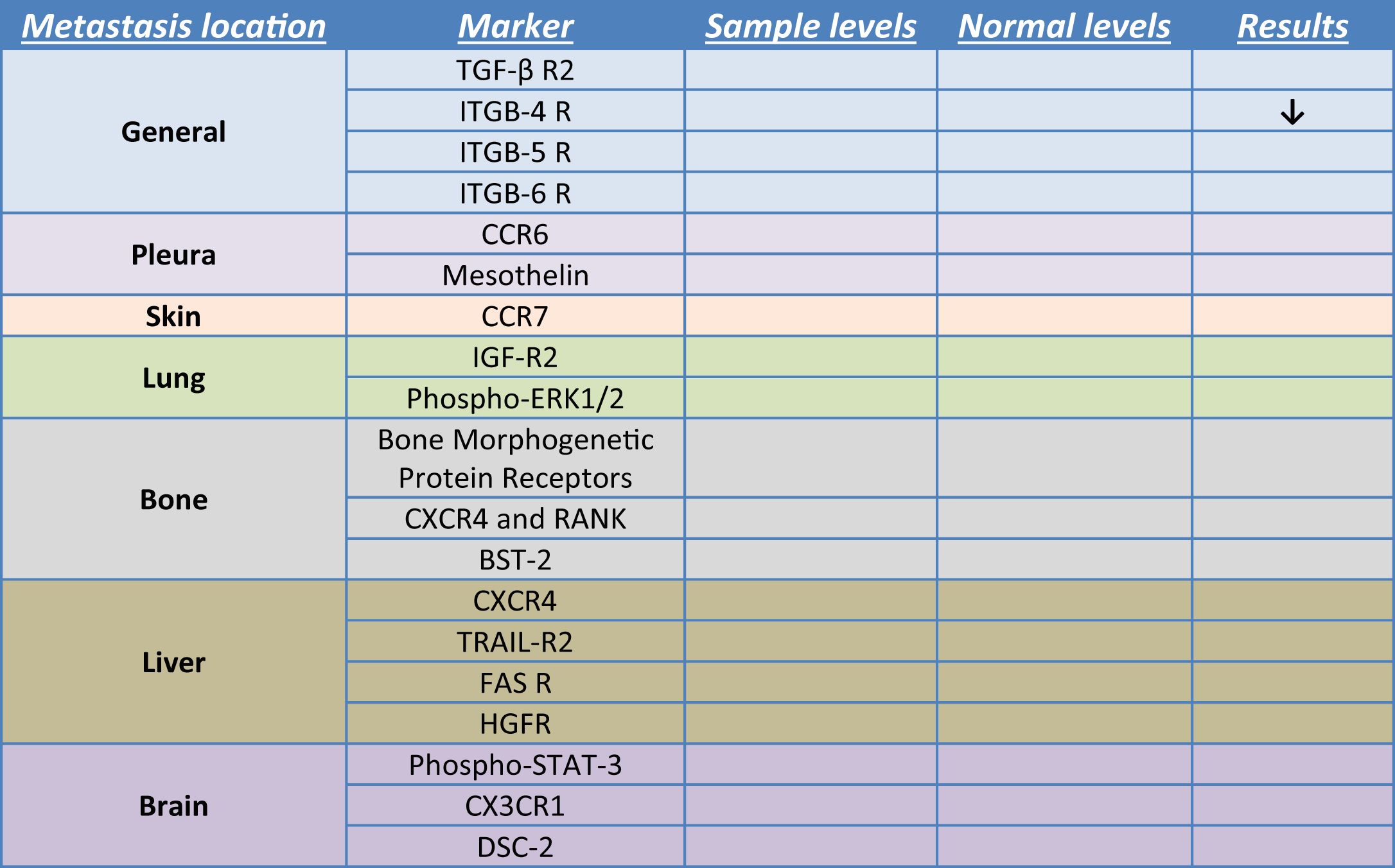Click the Metastasis location column header
This screenshot has height=868, width=1395.
[x=173, y=26]
